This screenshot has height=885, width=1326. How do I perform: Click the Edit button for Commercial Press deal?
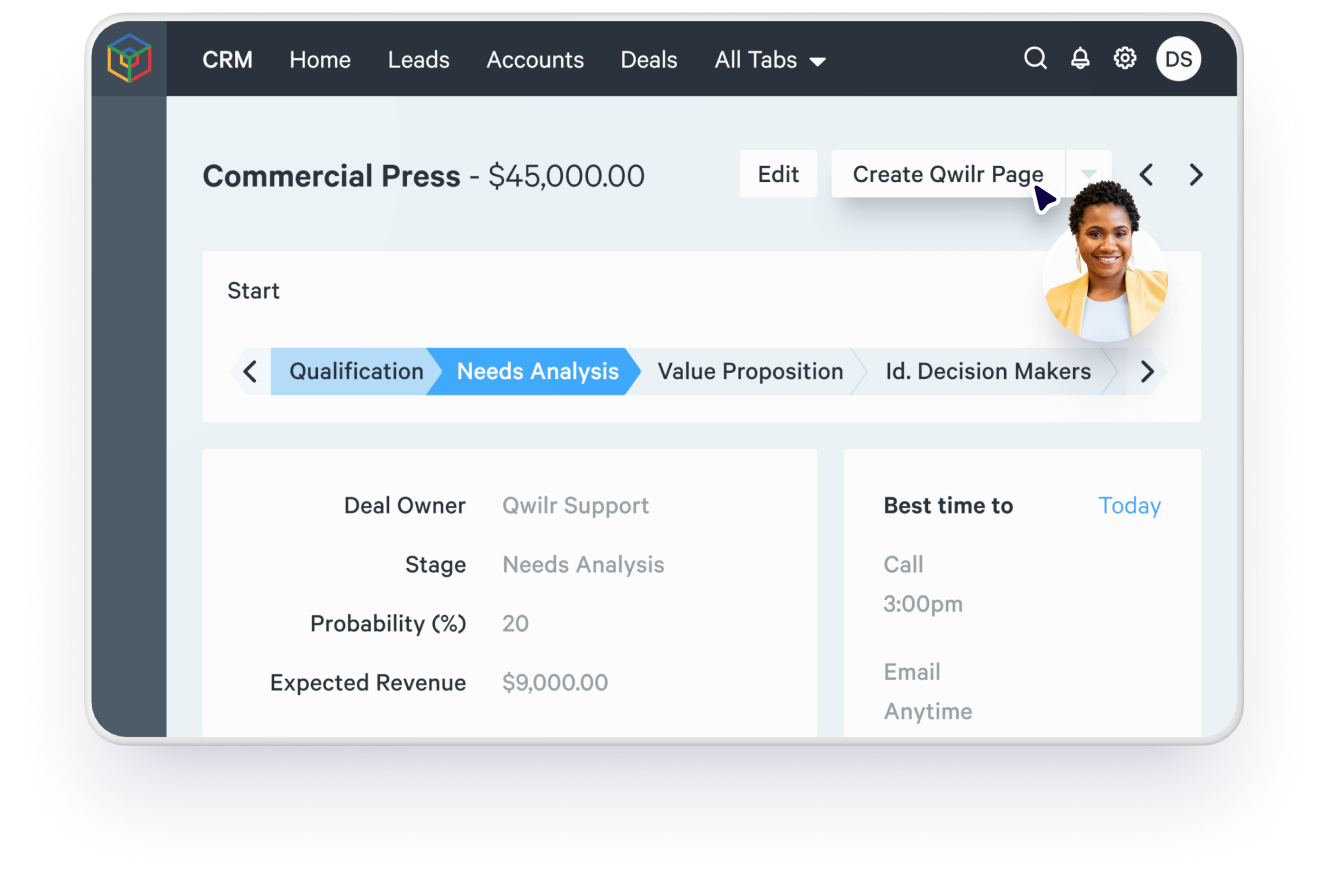[778, 174]
